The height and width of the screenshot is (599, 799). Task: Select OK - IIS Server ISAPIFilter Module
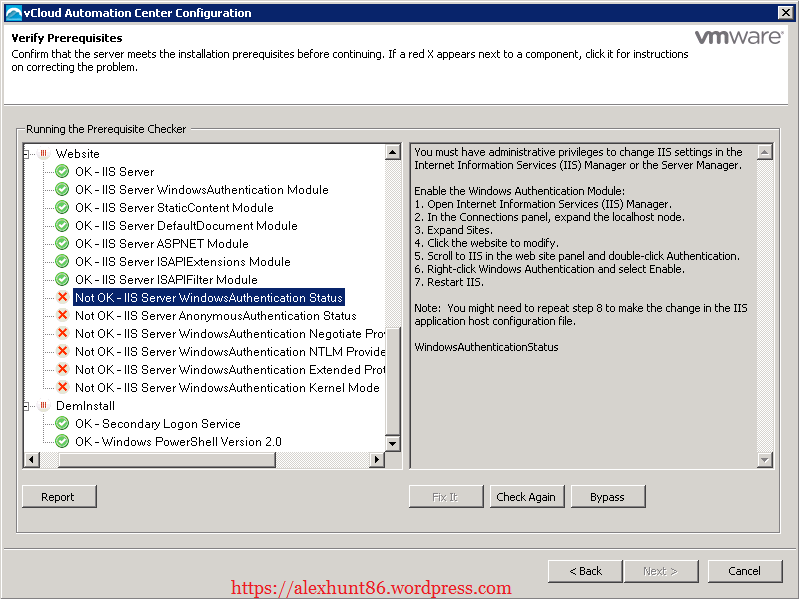(166, 280)
